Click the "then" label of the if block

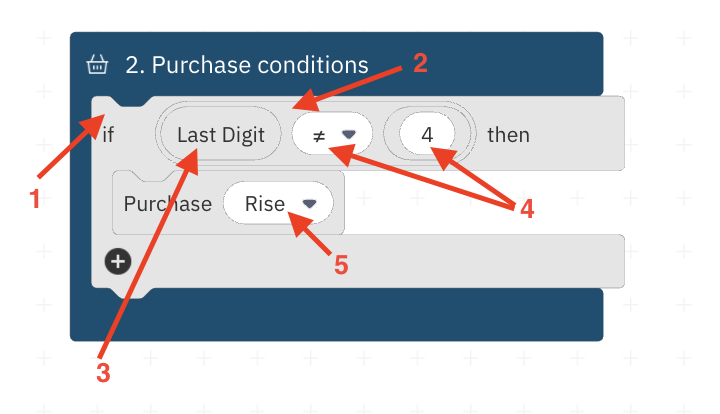point(508,135)
